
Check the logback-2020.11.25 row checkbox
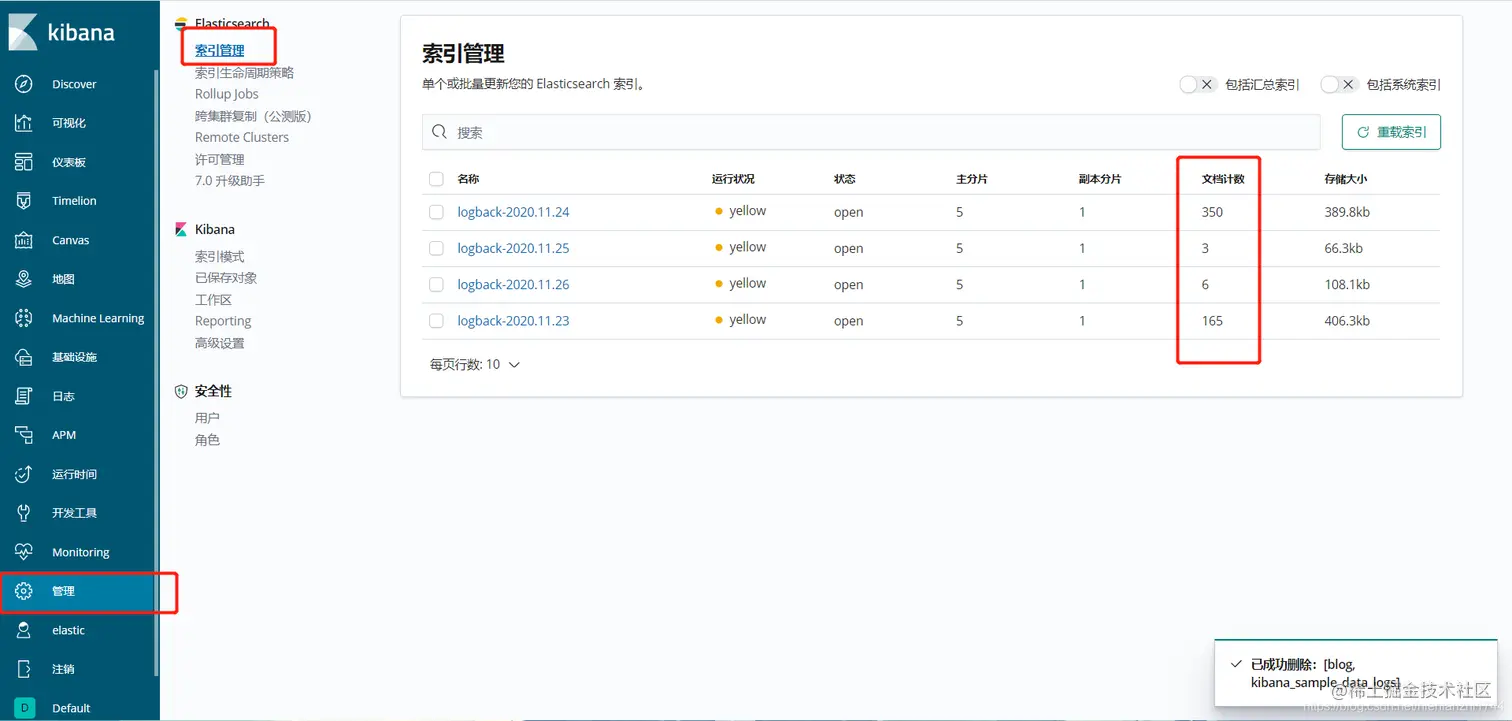click(436, 248)
